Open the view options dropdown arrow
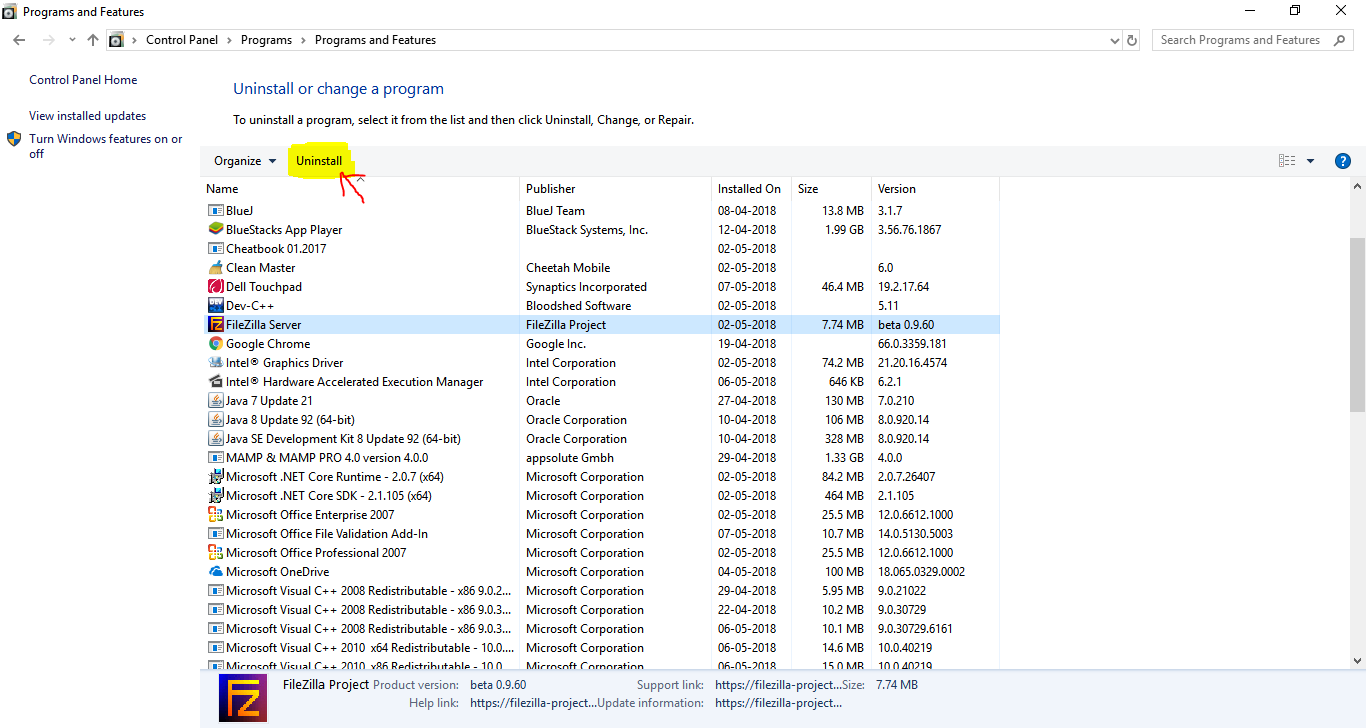Screen dimensions: 1366x728 [1310, 161]
